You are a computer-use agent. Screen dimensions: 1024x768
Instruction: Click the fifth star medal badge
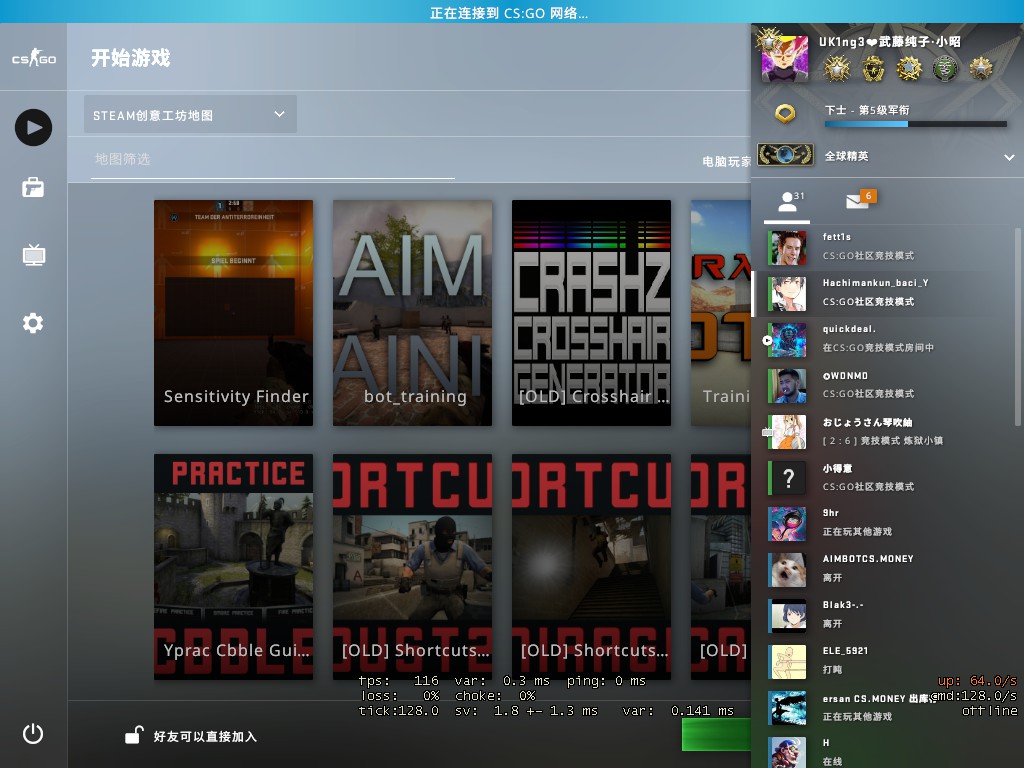click(980, 69)
